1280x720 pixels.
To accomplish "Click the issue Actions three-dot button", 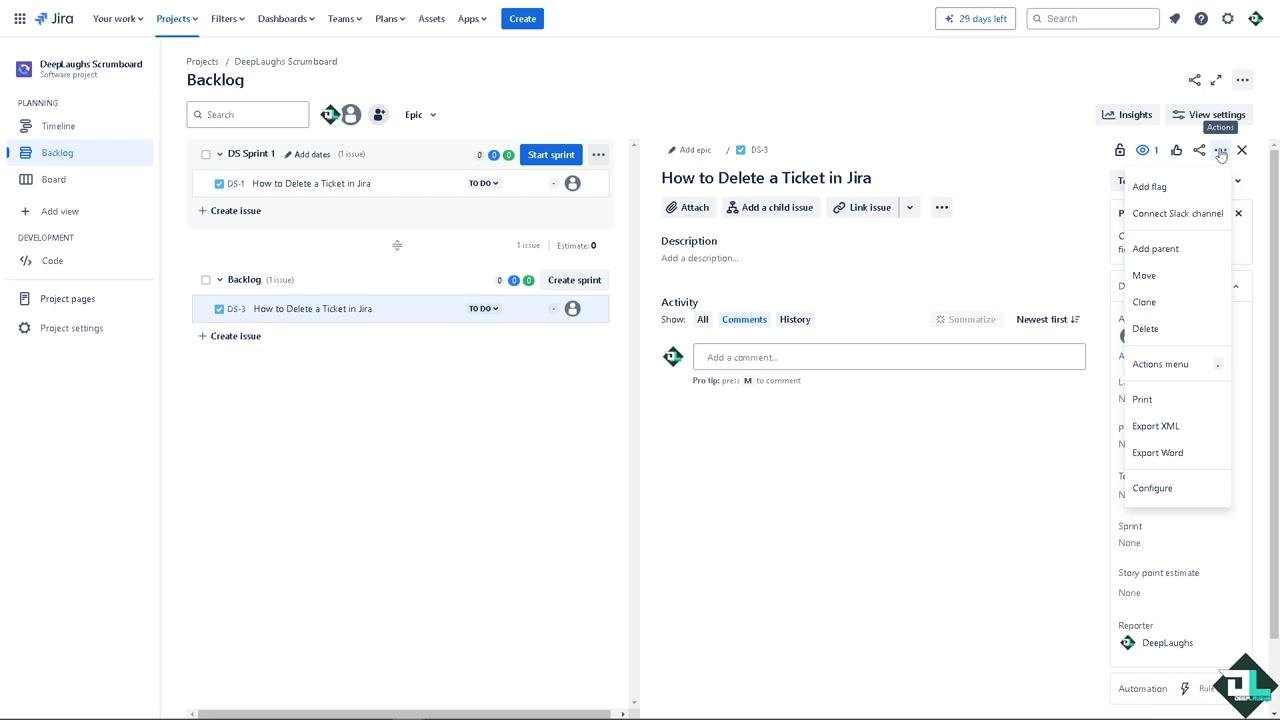I will pos(1220,150).
